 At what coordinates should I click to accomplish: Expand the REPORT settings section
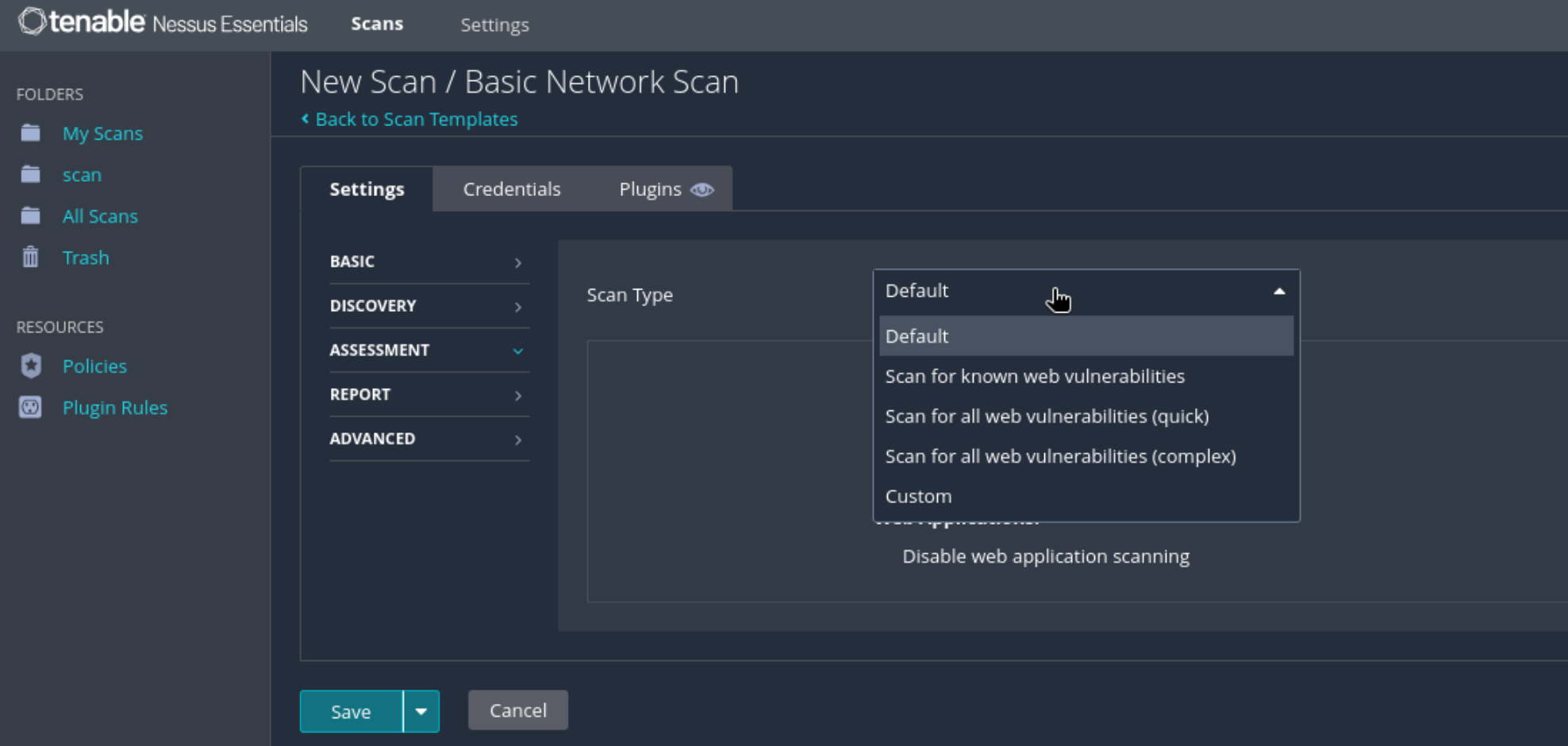point(429,394)
